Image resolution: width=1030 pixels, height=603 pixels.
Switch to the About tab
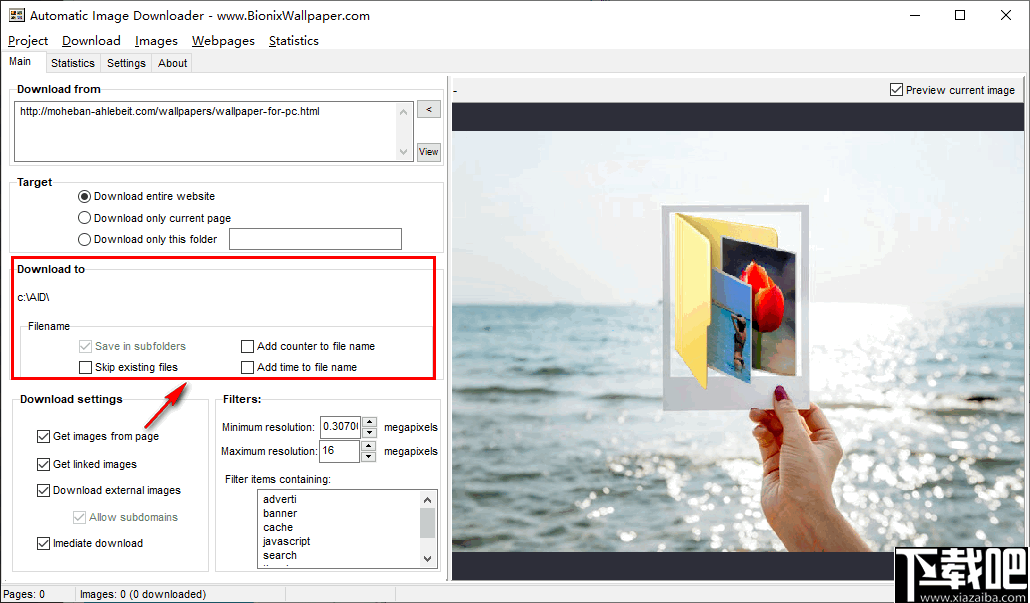(171, 62)
